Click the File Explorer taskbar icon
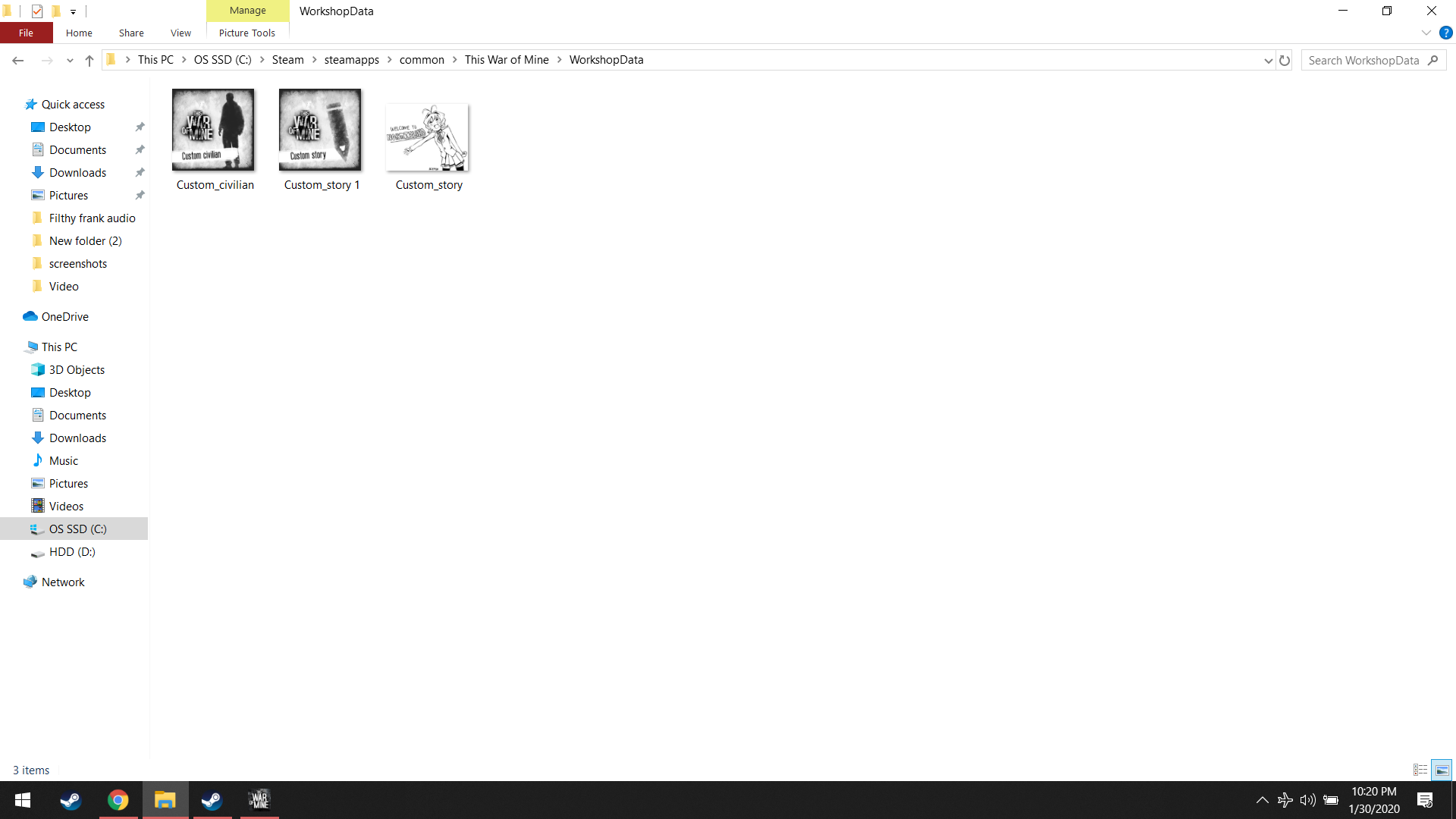 point(165,800)
